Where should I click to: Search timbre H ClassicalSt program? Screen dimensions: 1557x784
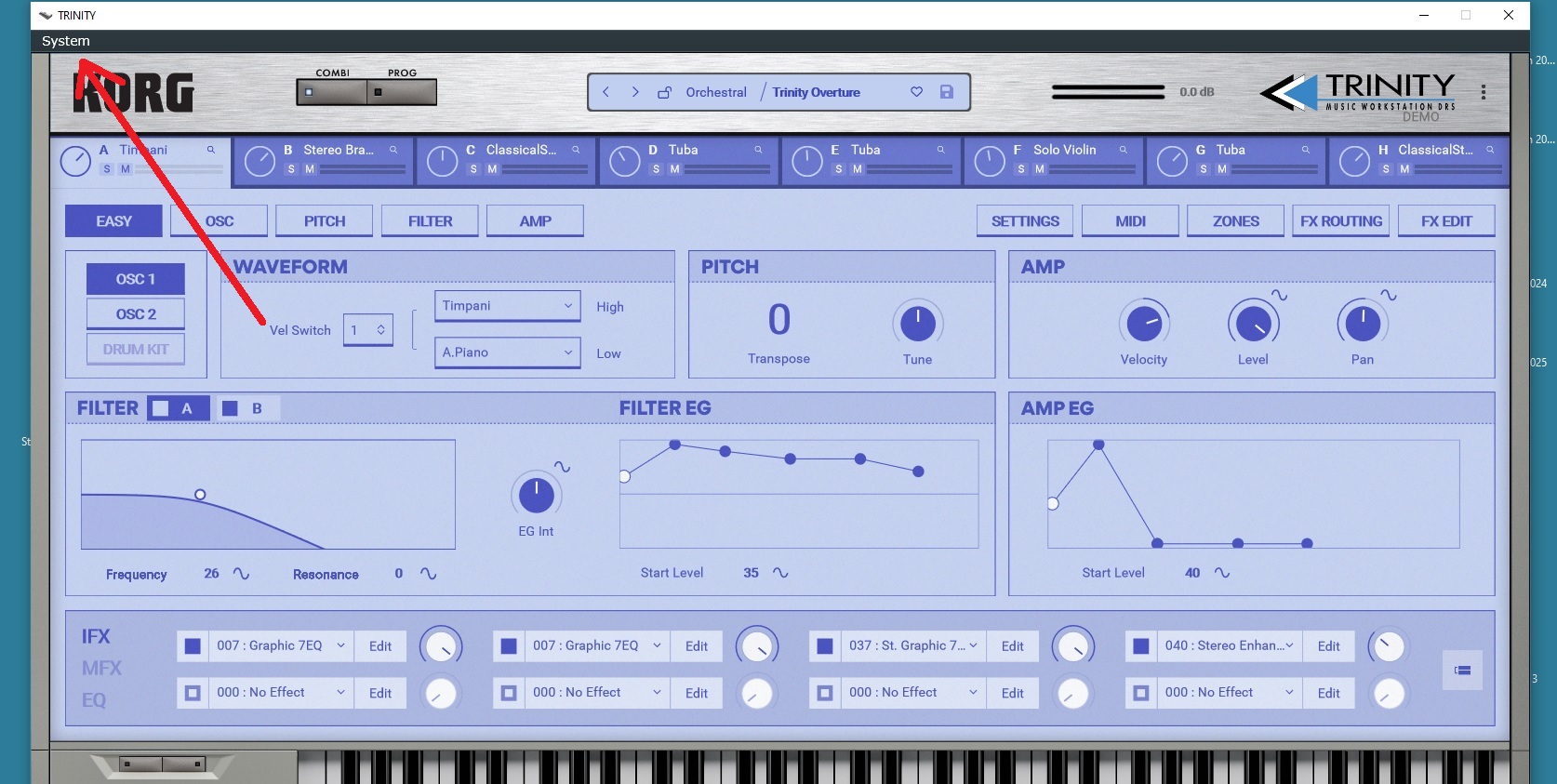1490,150
